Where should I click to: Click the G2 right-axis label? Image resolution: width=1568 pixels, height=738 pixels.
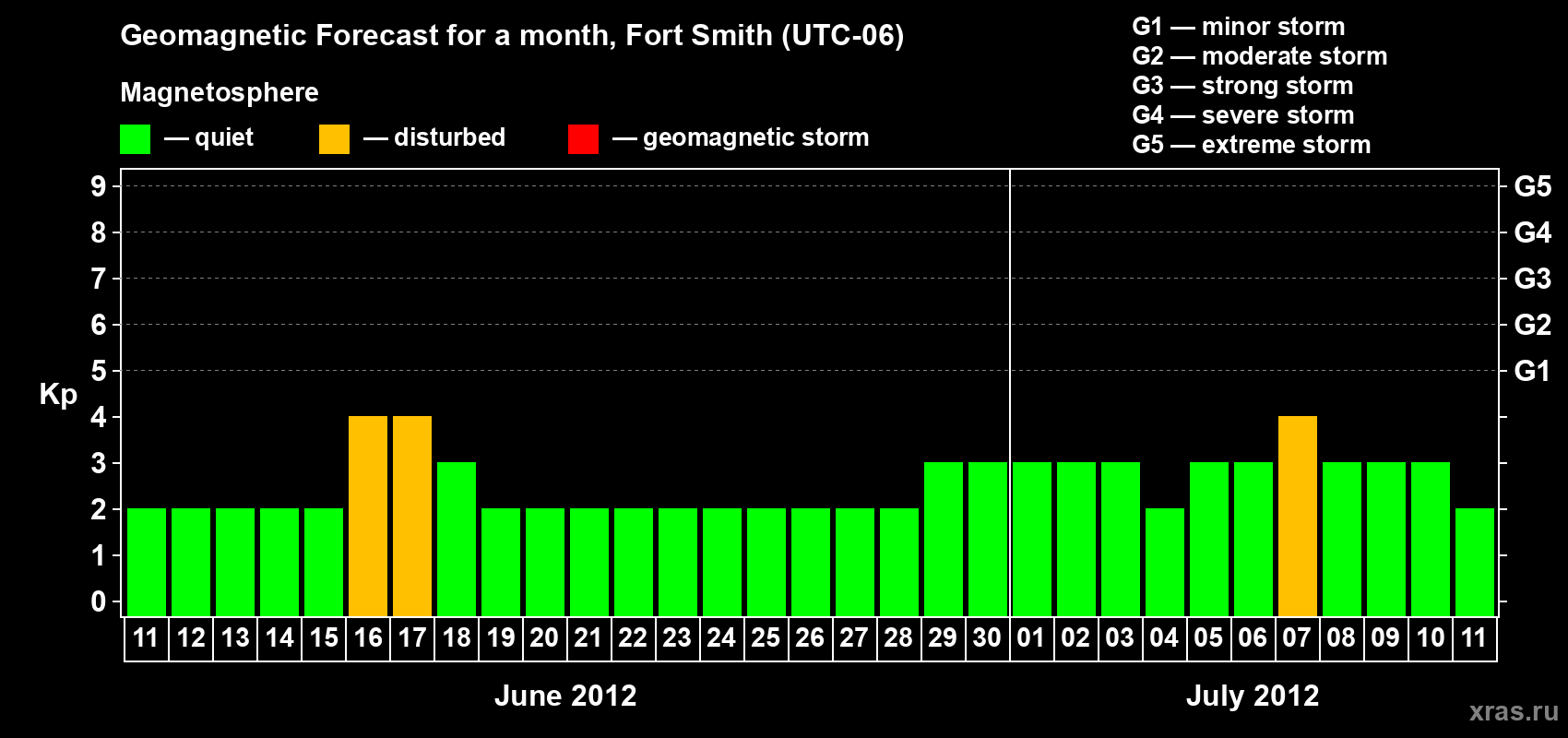pyautogui.click(x=1533, y=325)
